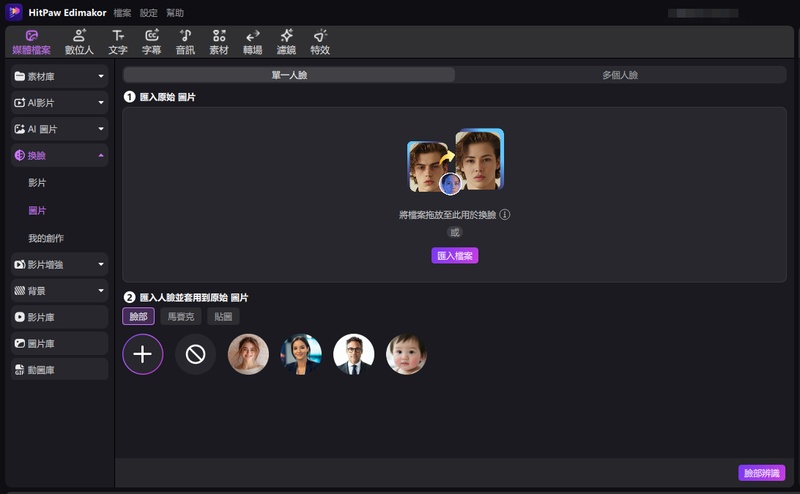
Task: Click the 背景 sidebar icon
Action: 19,291
